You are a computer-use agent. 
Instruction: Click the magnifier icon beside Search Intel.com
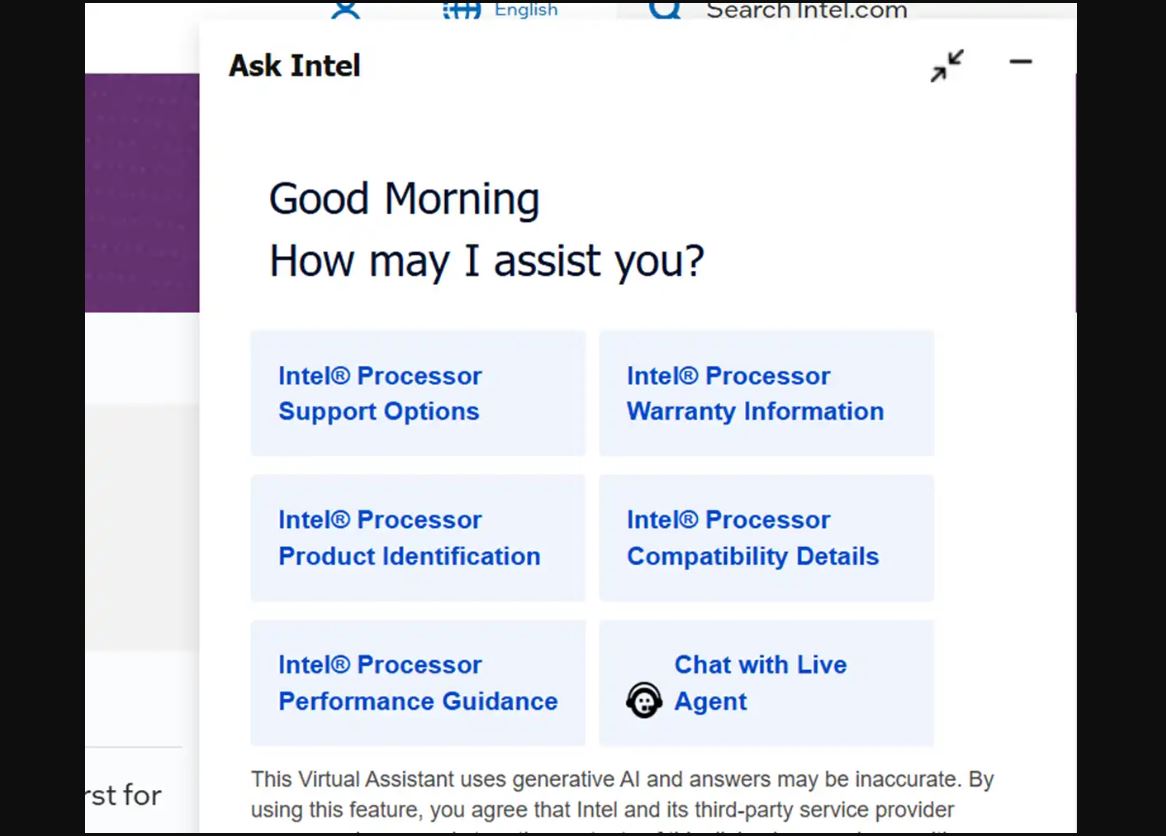click(663, 10)
